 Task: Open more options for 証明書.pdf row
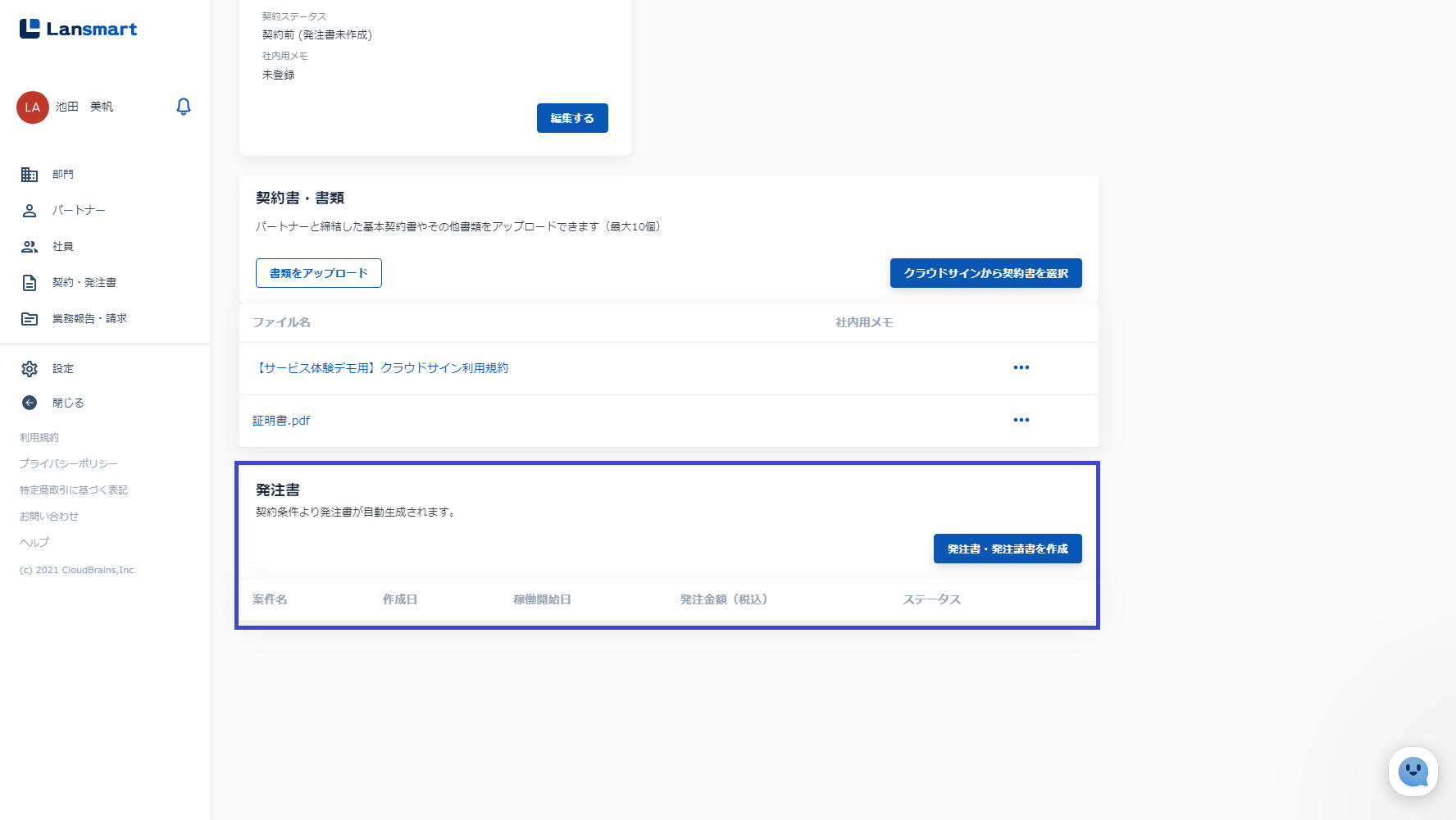[x=1021, y=420]
